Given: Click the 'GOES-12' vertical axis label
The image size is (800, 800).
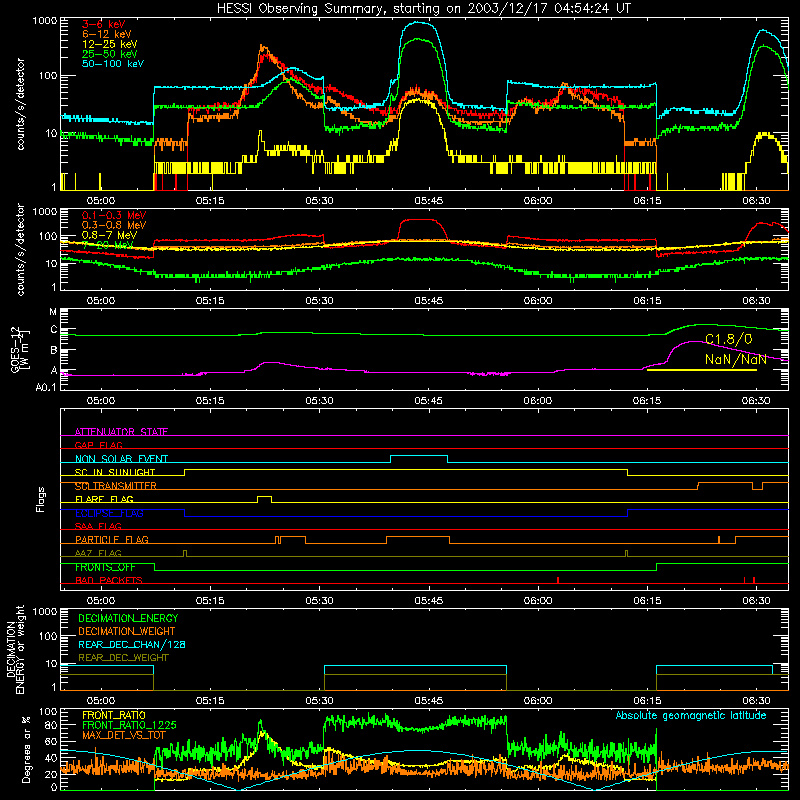Looking at the screenshot, I should [x=15, y=349].
